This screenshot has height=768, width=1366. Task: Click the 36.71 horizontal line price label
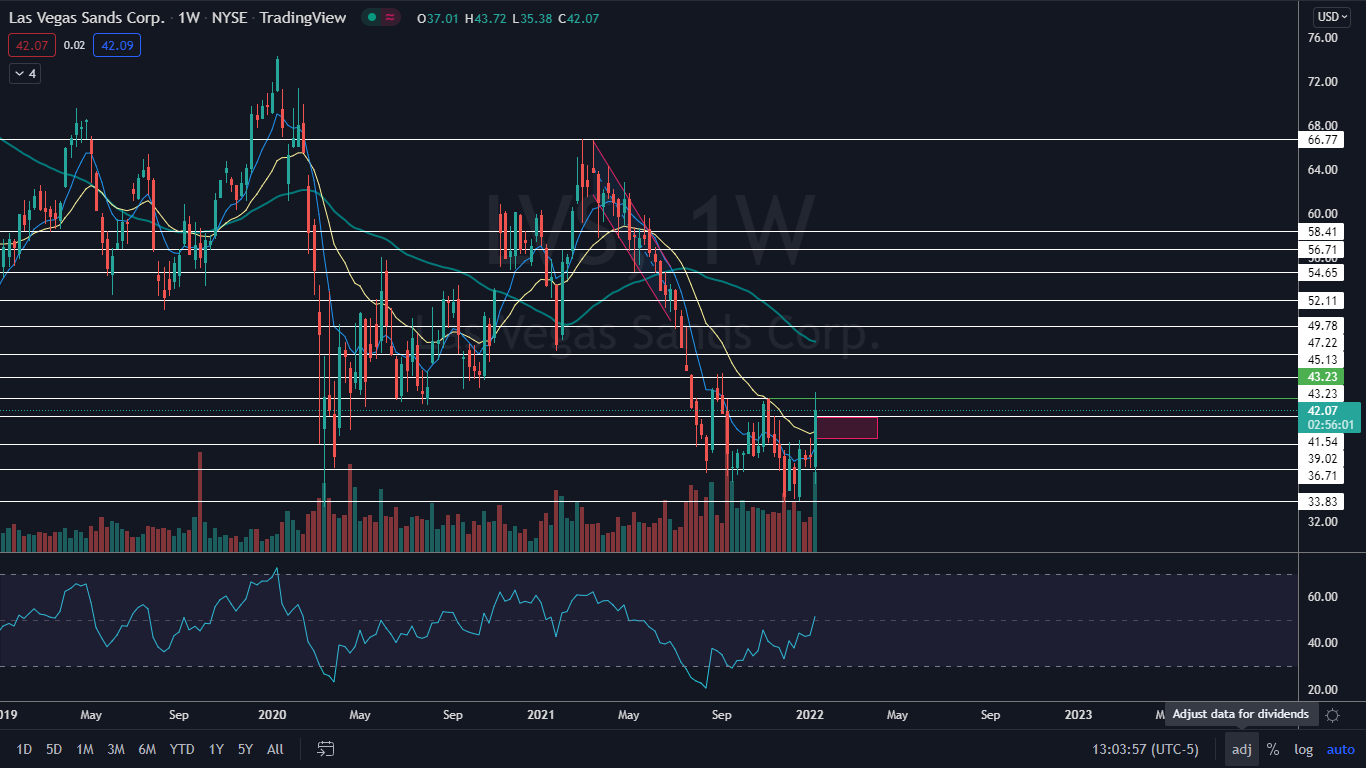pyautogui.click(x=1322, y=476)
